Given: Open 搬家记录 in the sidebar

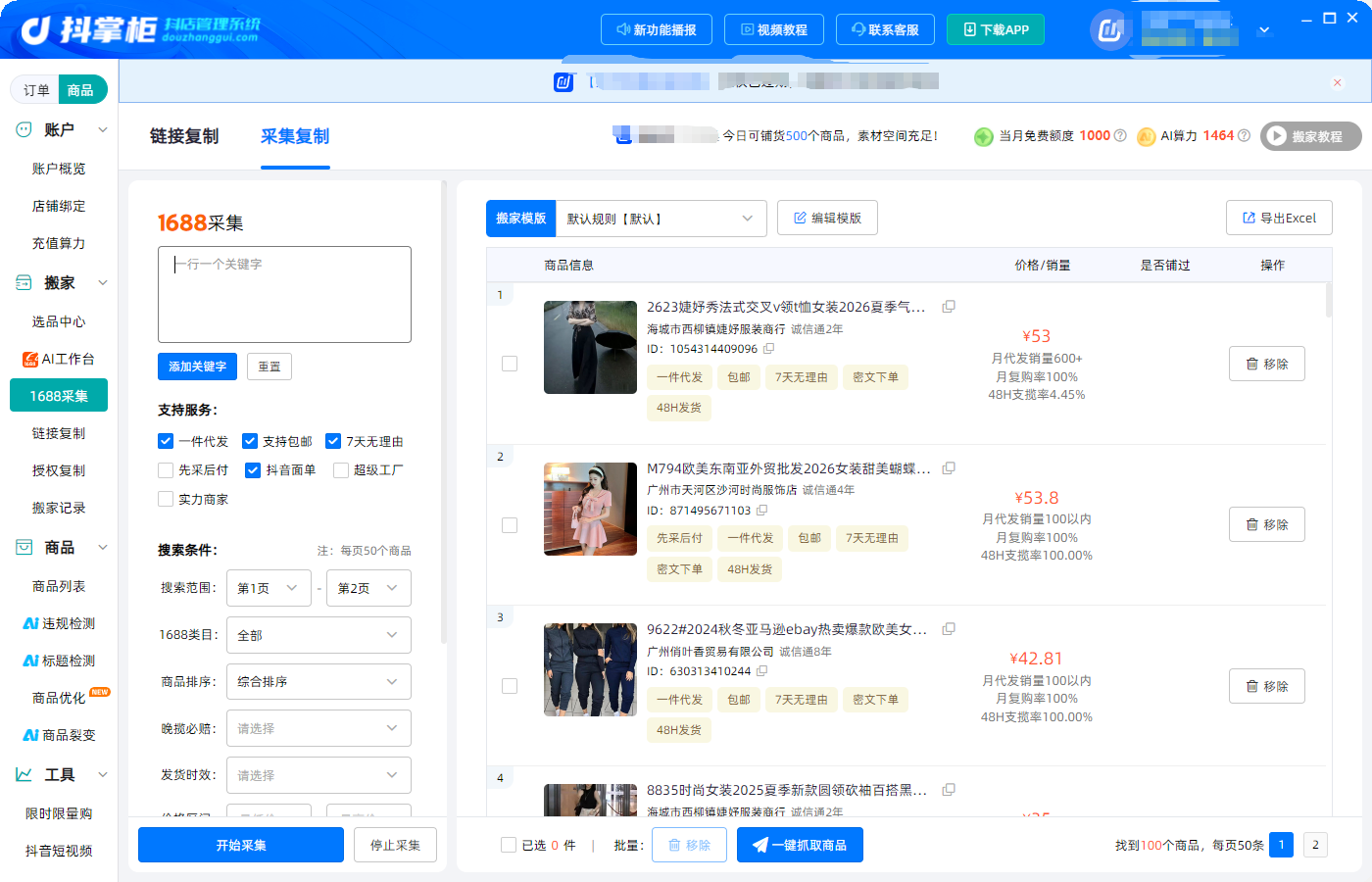Looking at the screenshot, I should [59, 508].
